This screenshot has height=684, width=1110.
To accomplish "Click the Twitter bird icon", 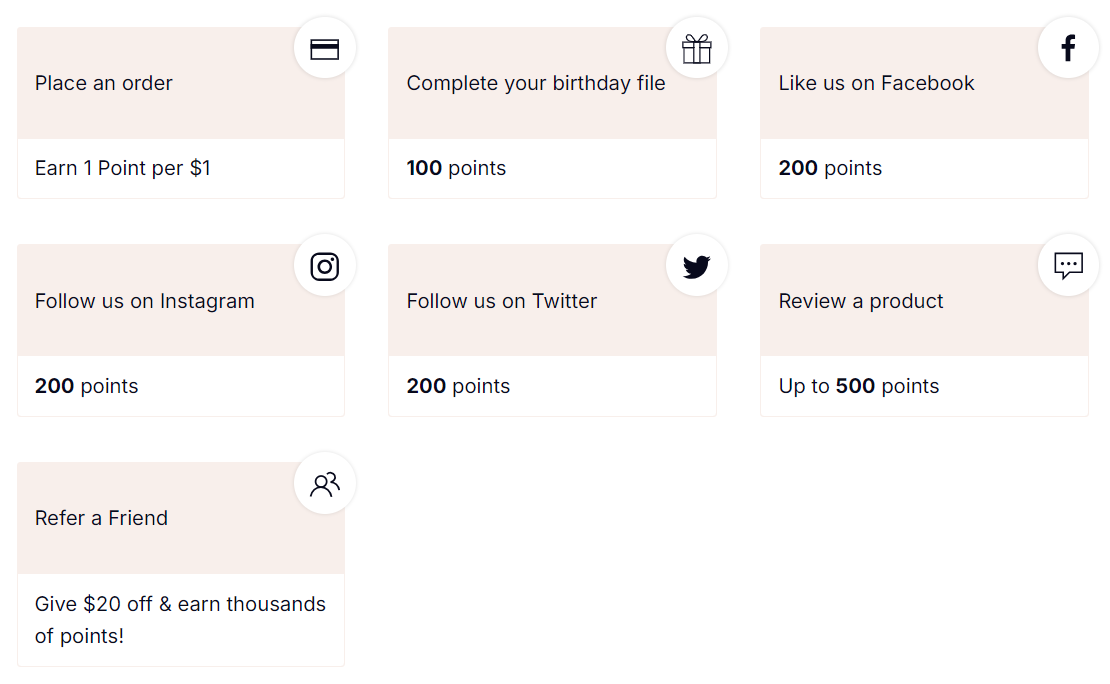I will coord(697,266).
